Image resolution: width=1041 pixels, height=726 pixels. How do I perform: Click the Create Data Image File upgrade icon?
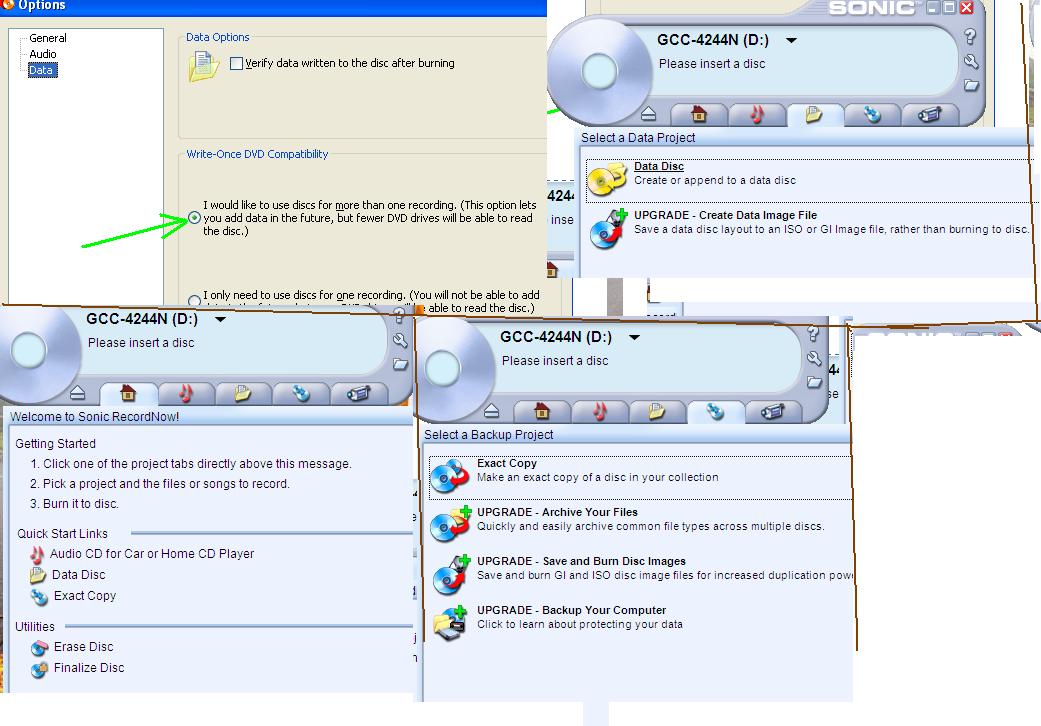pyautogui.click(x=608, y=228)
